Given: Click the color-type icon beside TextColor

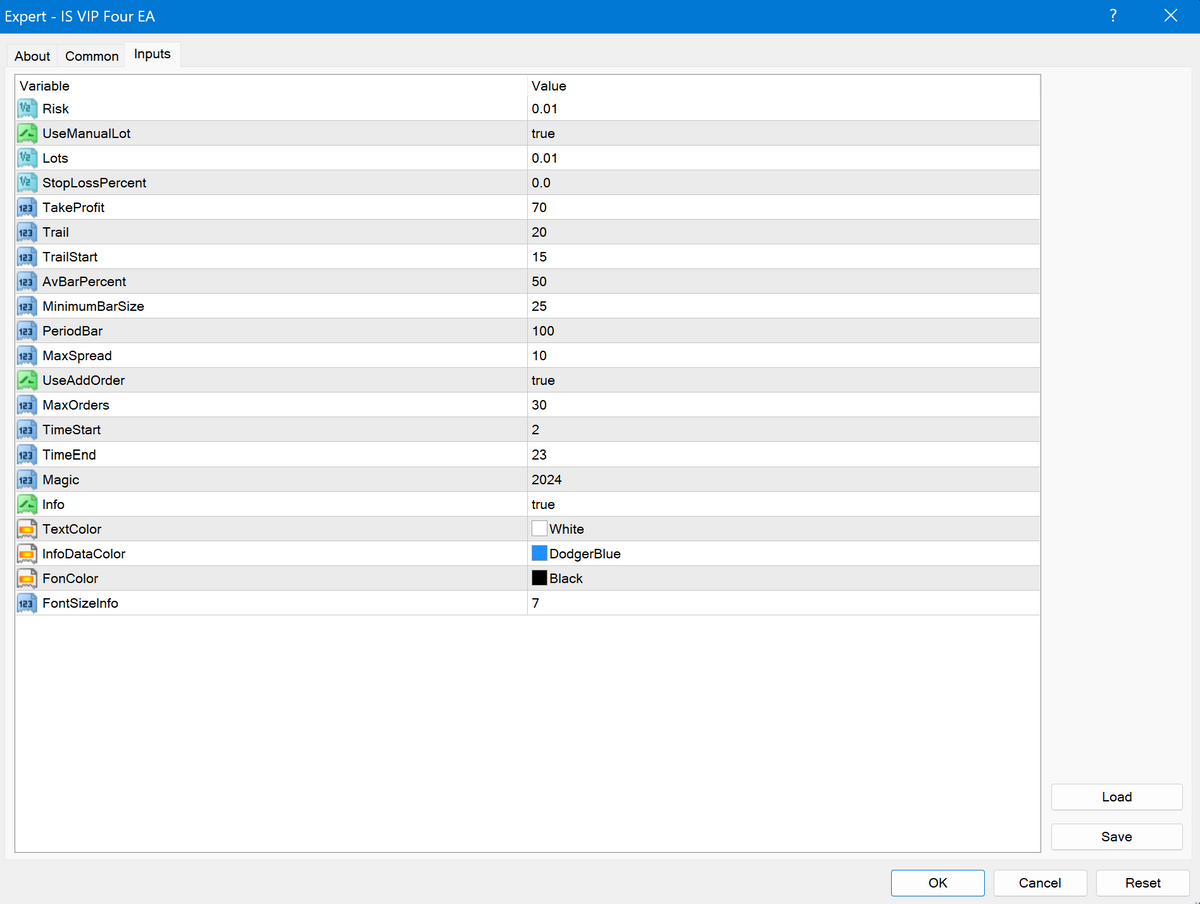Looking at the screenshot, I should click(27, 529).
